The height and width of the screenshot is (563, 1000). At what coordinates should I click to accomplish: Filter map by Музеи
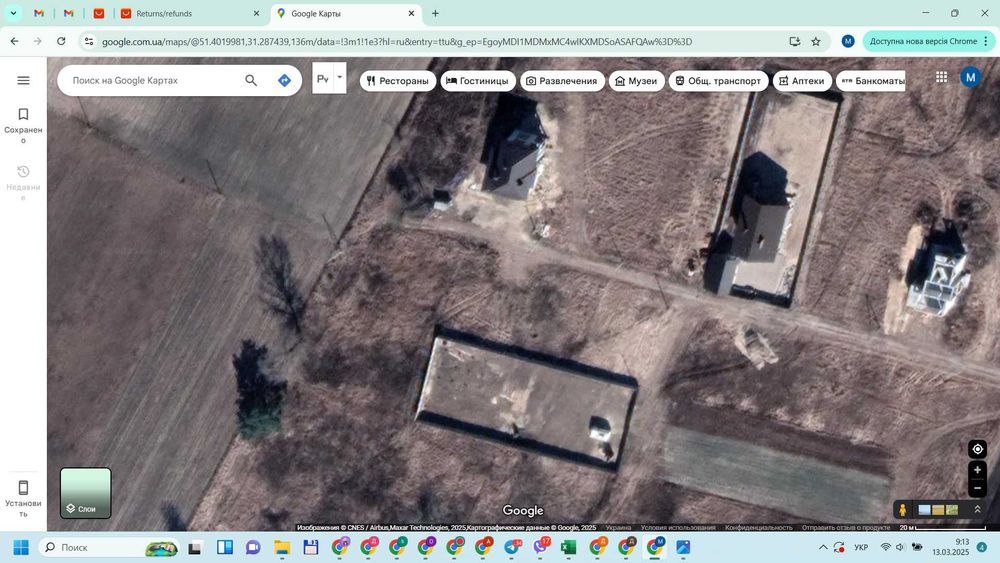click(x=636, y=81)
